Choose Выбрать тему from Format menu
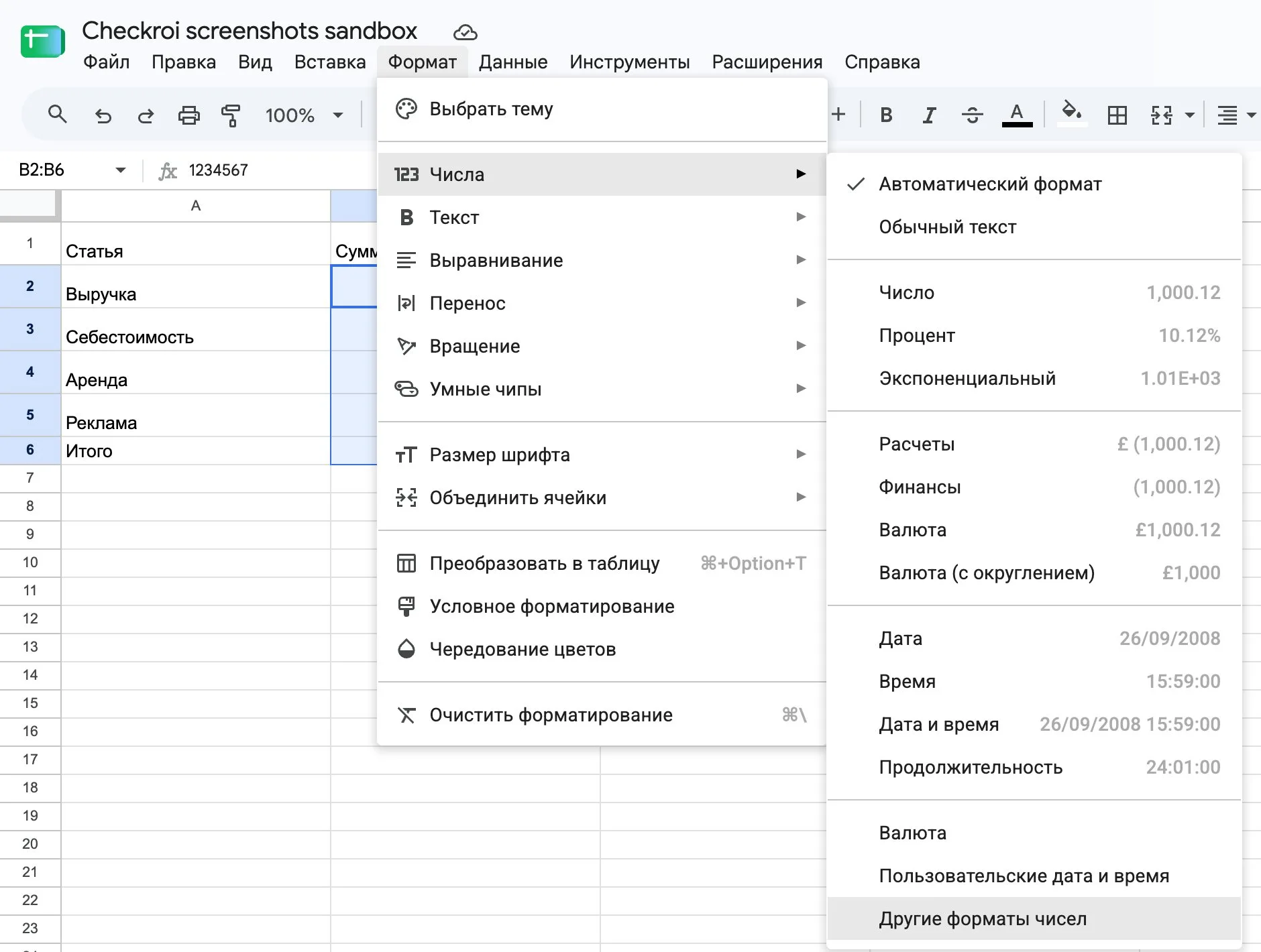Image resolution: width=1261 pixels, height=952 pixels. tap(602, 109)
